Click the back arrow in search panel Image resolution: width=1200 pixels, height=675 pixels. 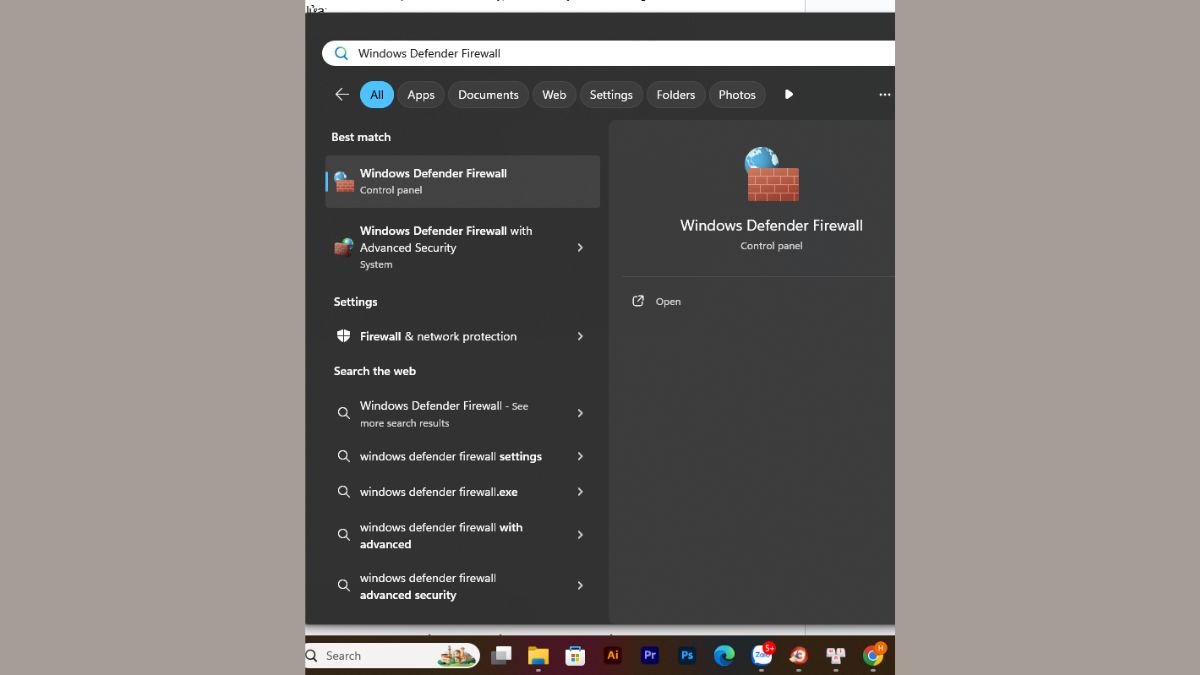tap(342, 94)
